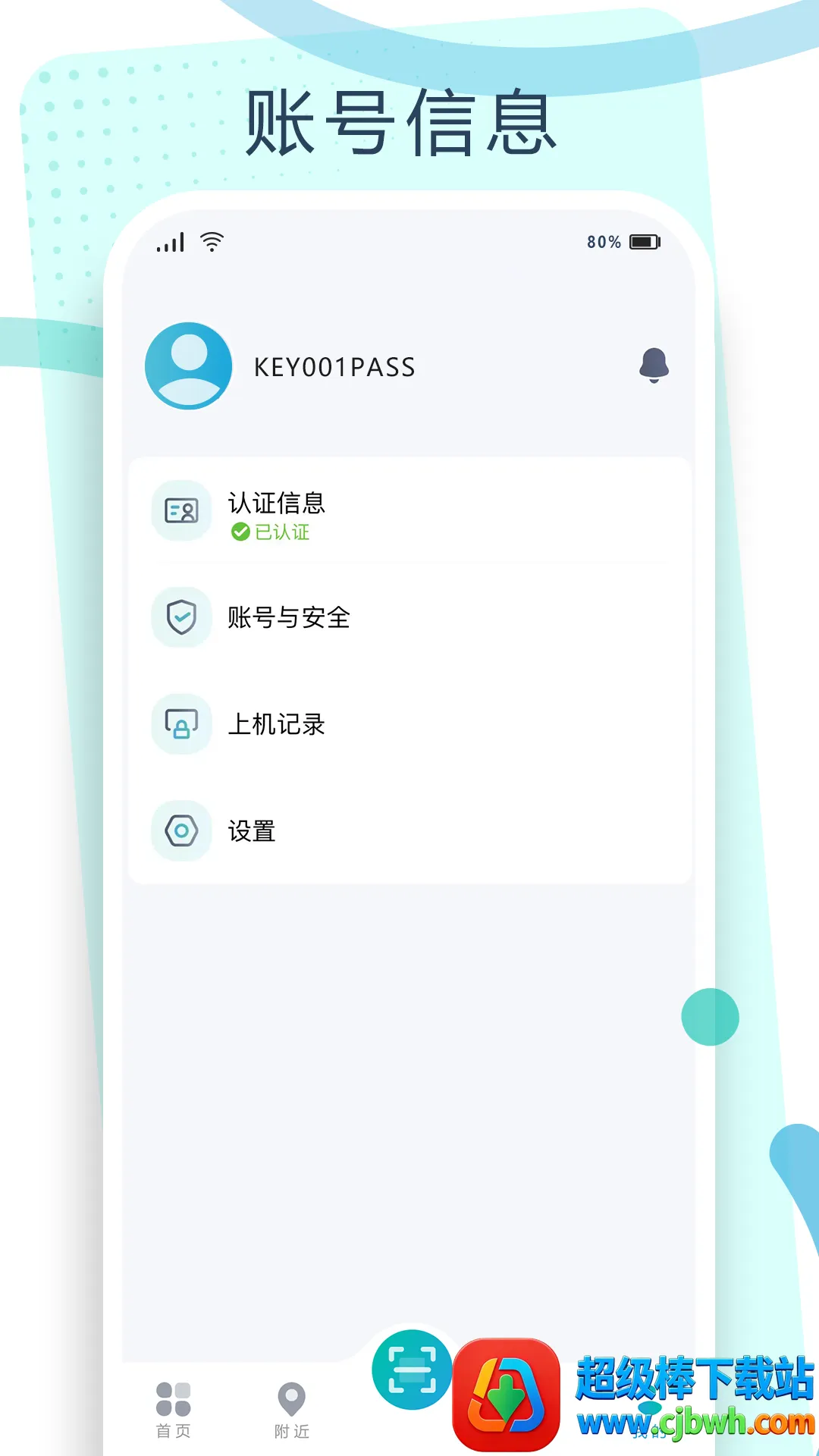Tap the red download app logo
Screen dimensions: 819x1456
pos(506,1395)
